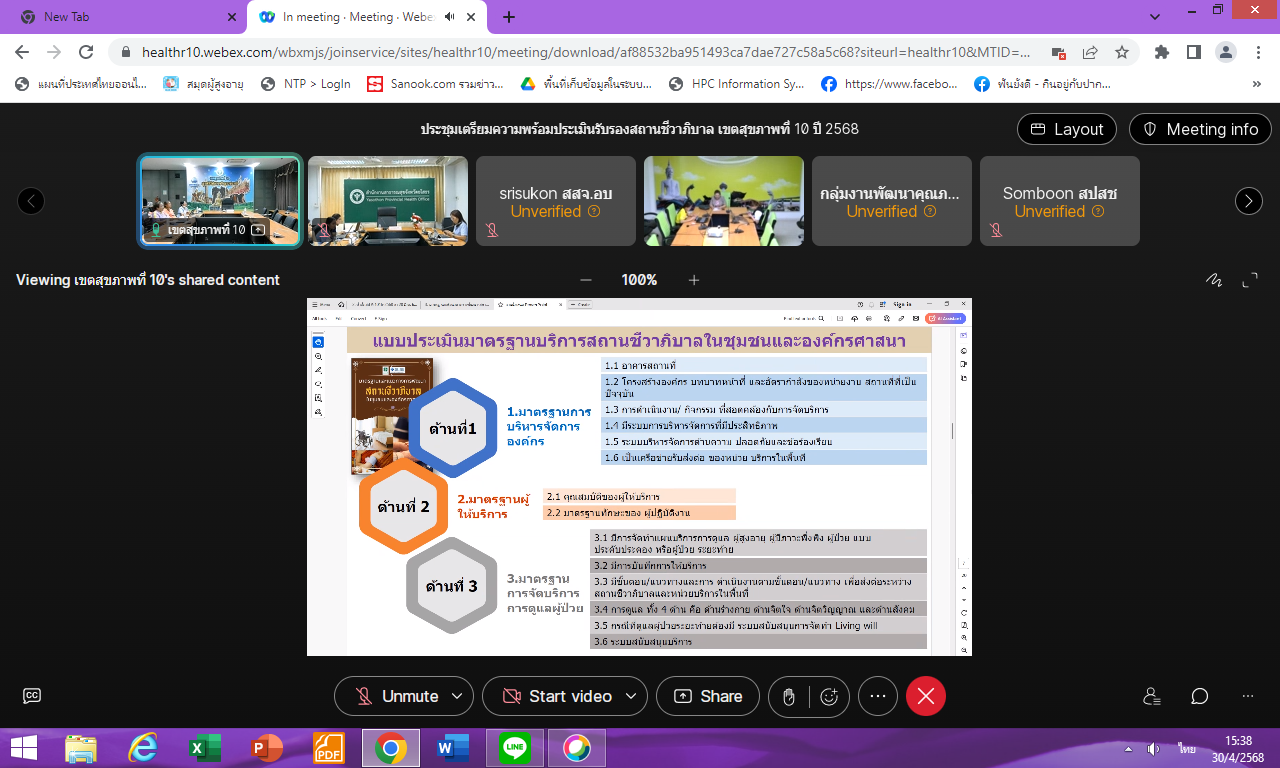Leave meeting with the red X button

[x=926, y=696]
